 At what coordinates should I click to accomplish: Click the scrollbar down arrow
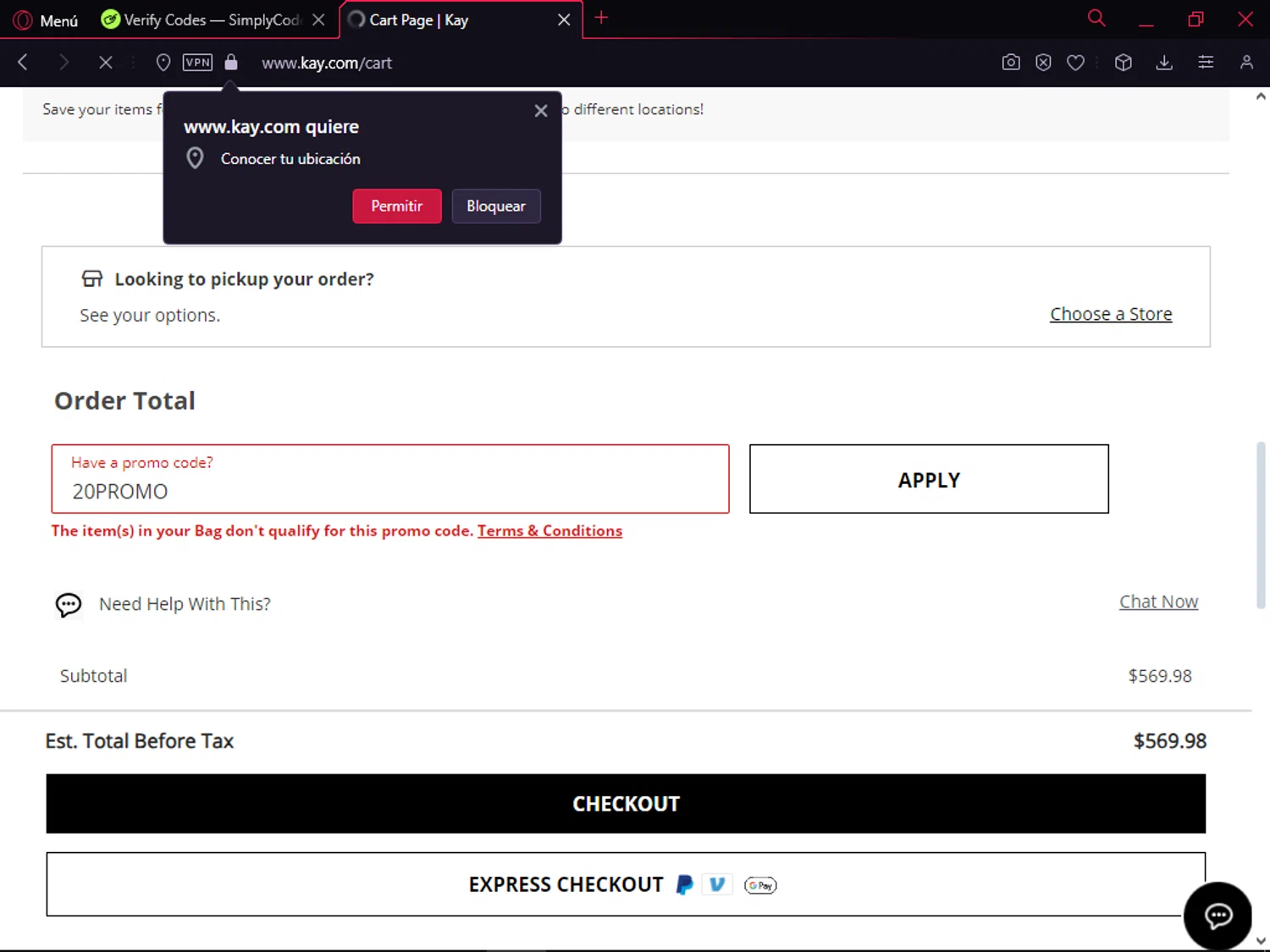coord(1261,941)
